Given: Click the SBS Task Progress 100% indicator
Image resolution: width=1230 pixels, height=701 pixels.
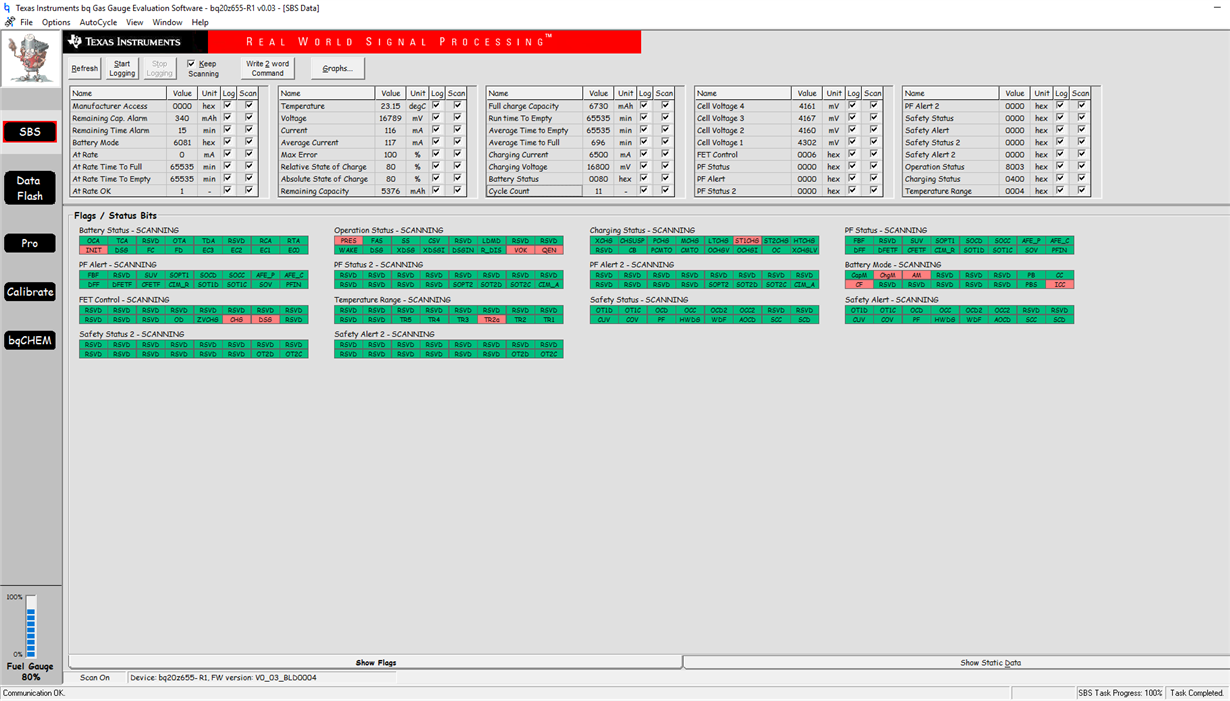Looking at the screenshot, I should click(1121, 692).
